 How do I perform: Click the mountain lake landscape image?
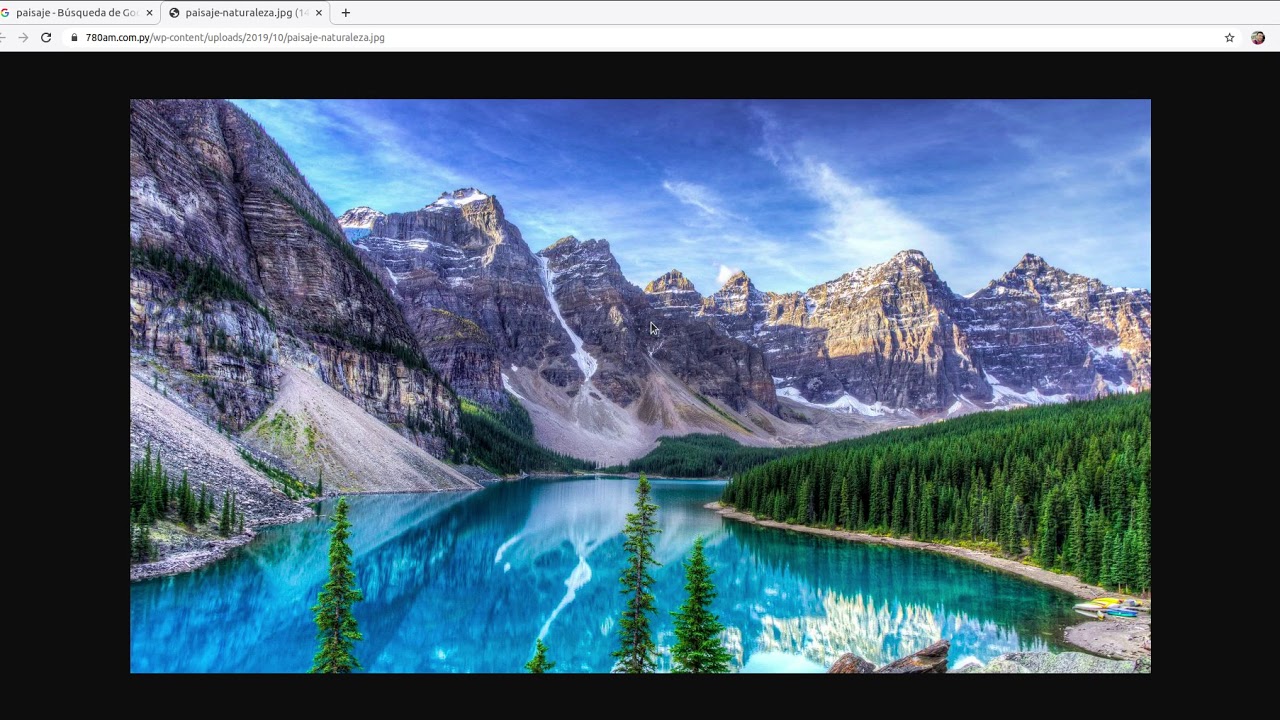640,386
